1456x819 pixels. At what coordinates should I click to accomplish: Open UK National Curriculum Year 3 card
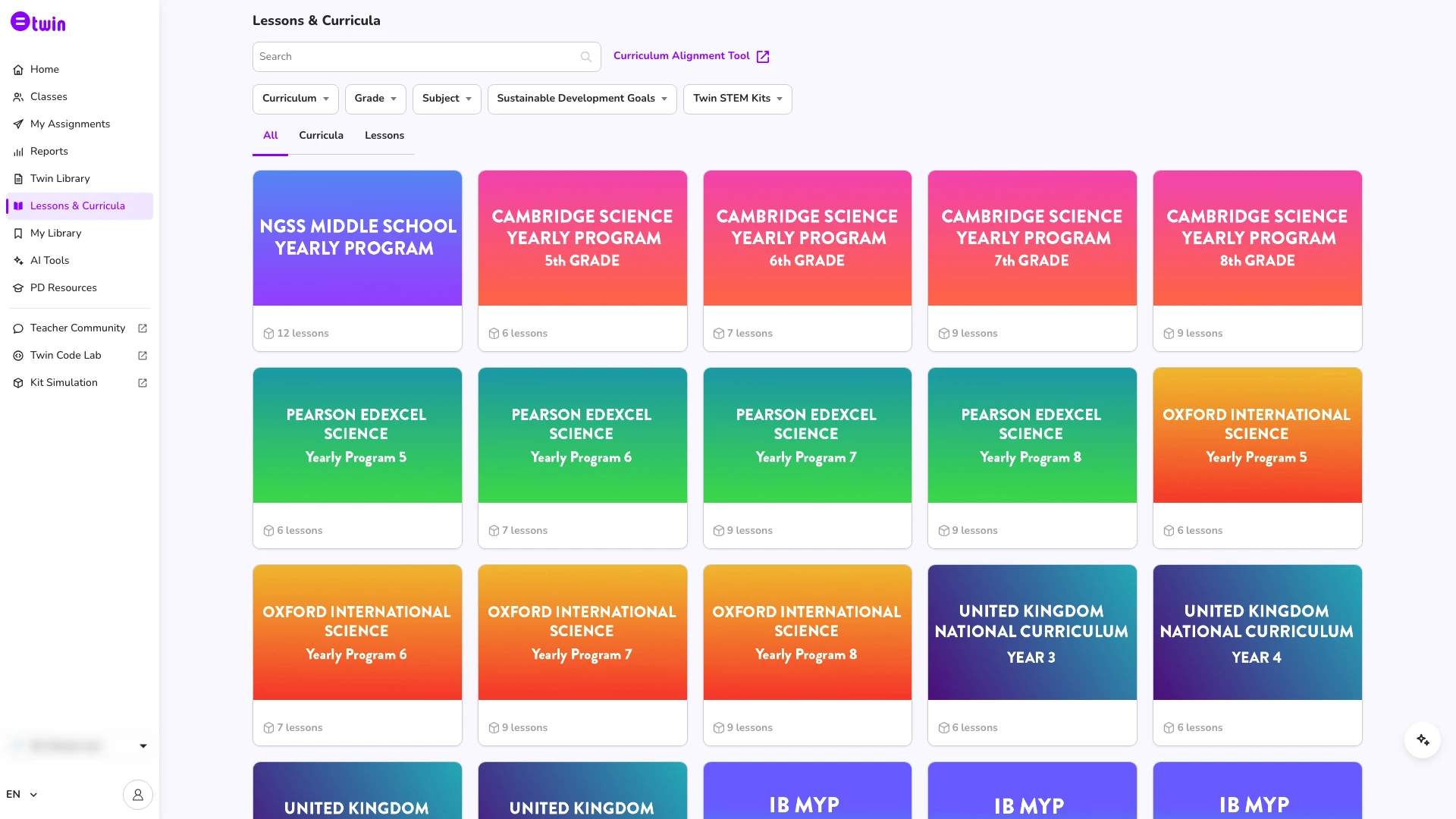click(1032, 654)
